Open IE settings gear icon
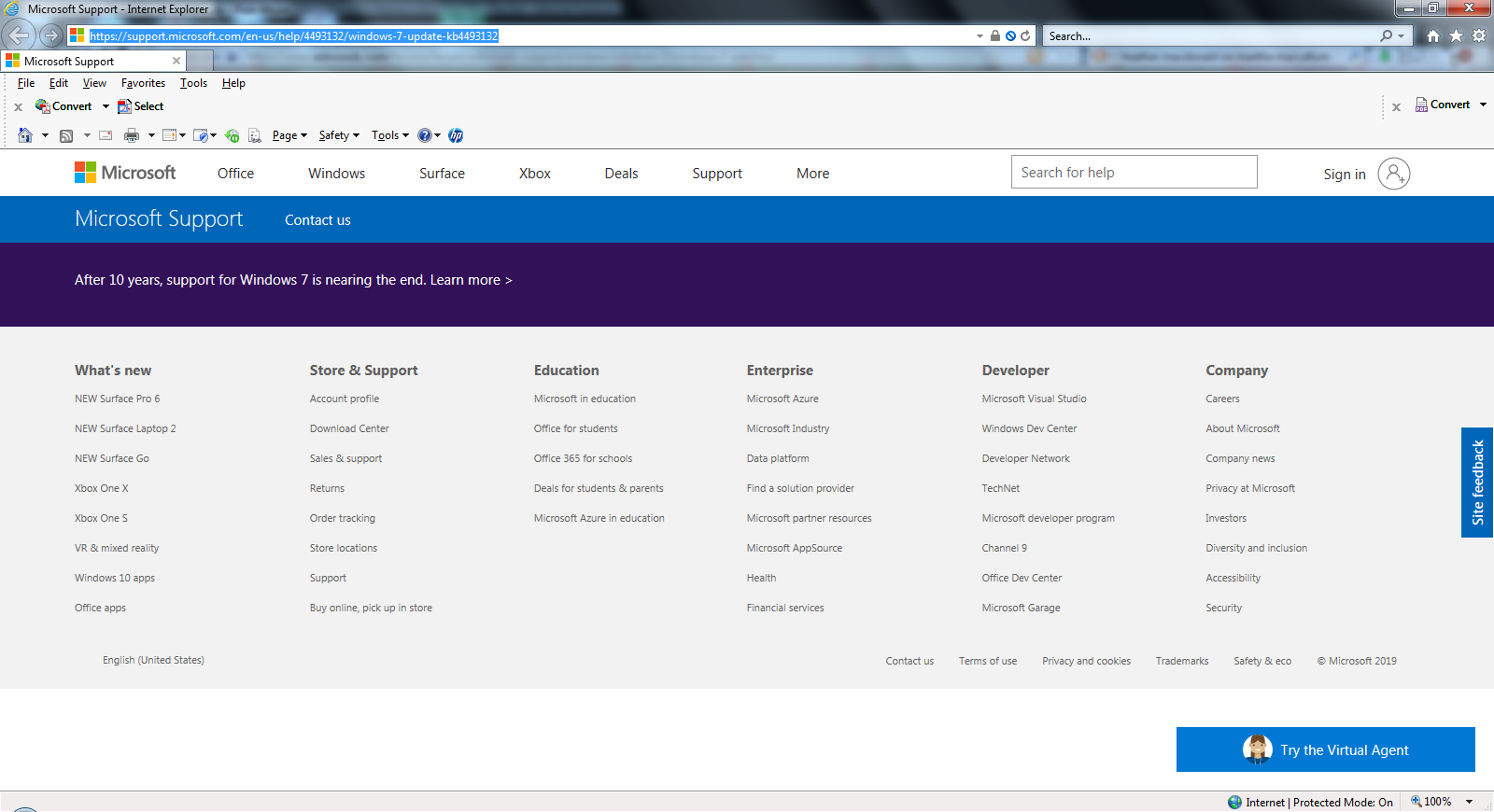The height and width of the screenshot is (812, 1494). click(x=1479, y=36)
